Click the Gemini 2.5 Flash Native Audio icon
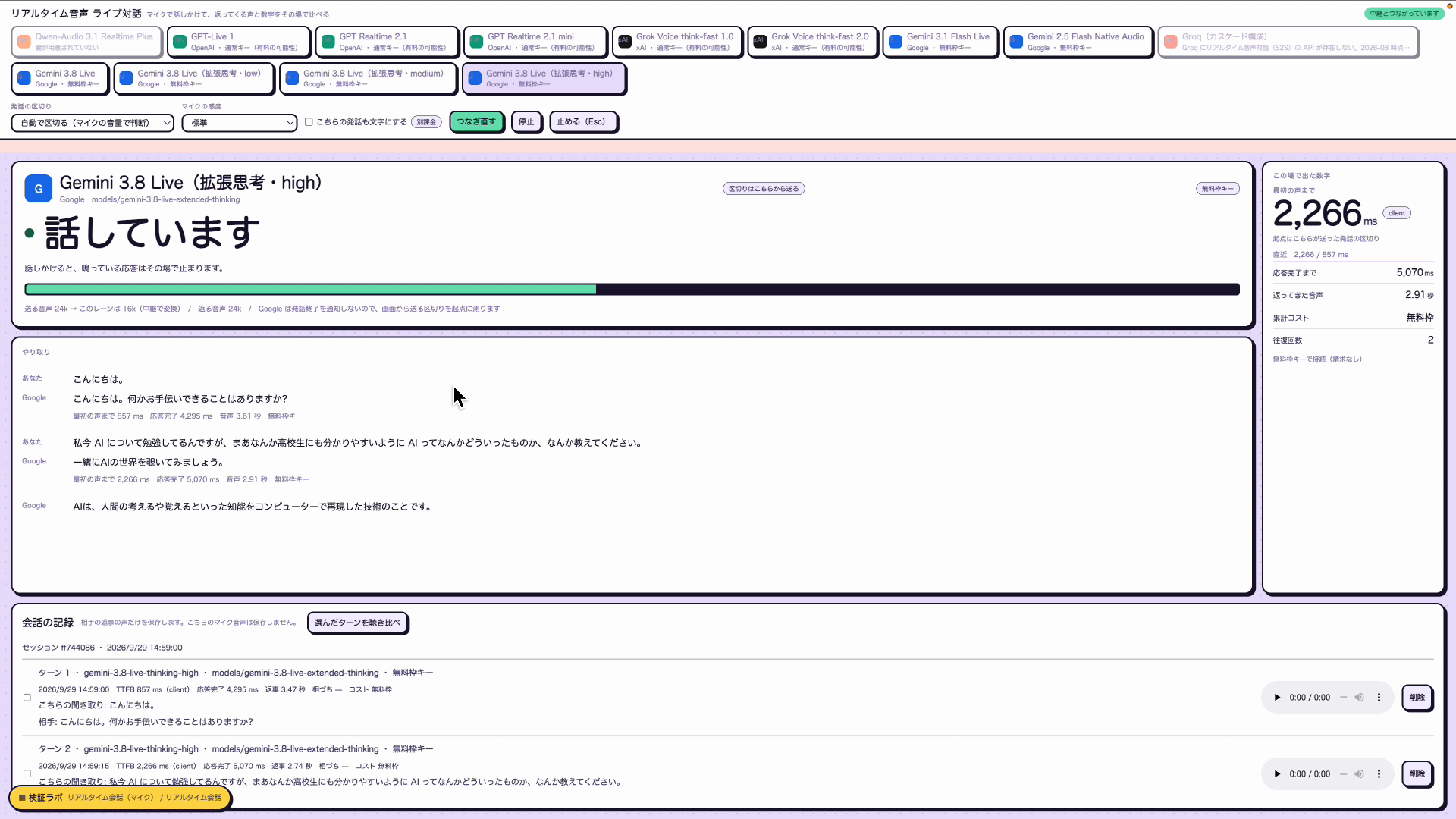Image resolution: width=1456 pixels, height=819 pixels. pos(1016,42)
